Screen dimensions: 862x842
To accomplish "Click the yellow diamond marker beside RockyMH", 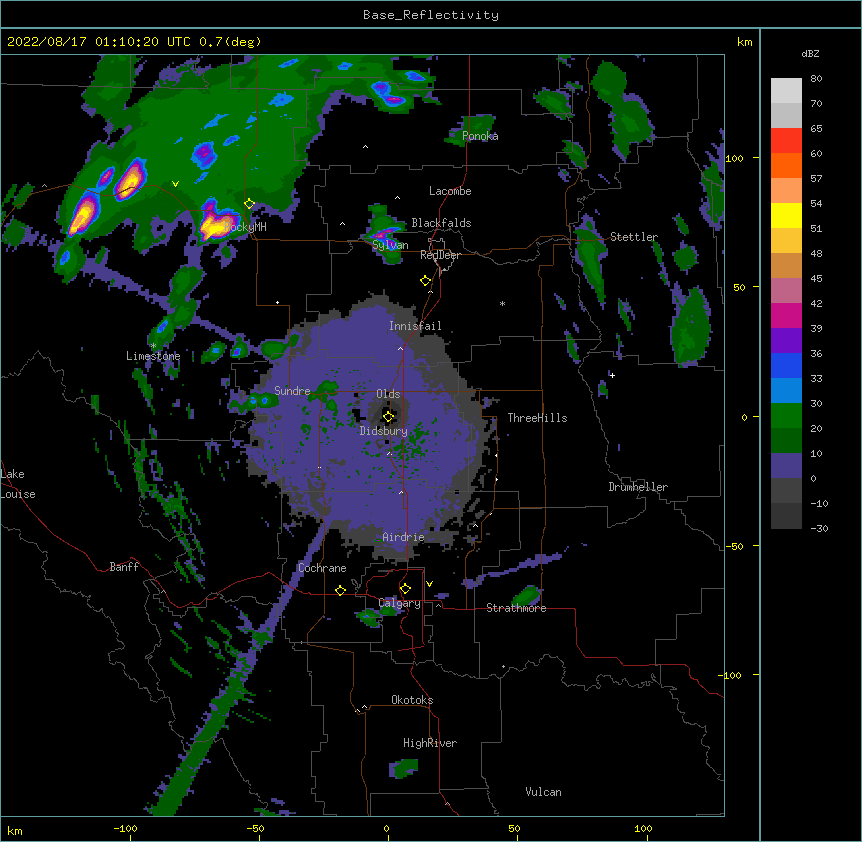I will point(250,204).
